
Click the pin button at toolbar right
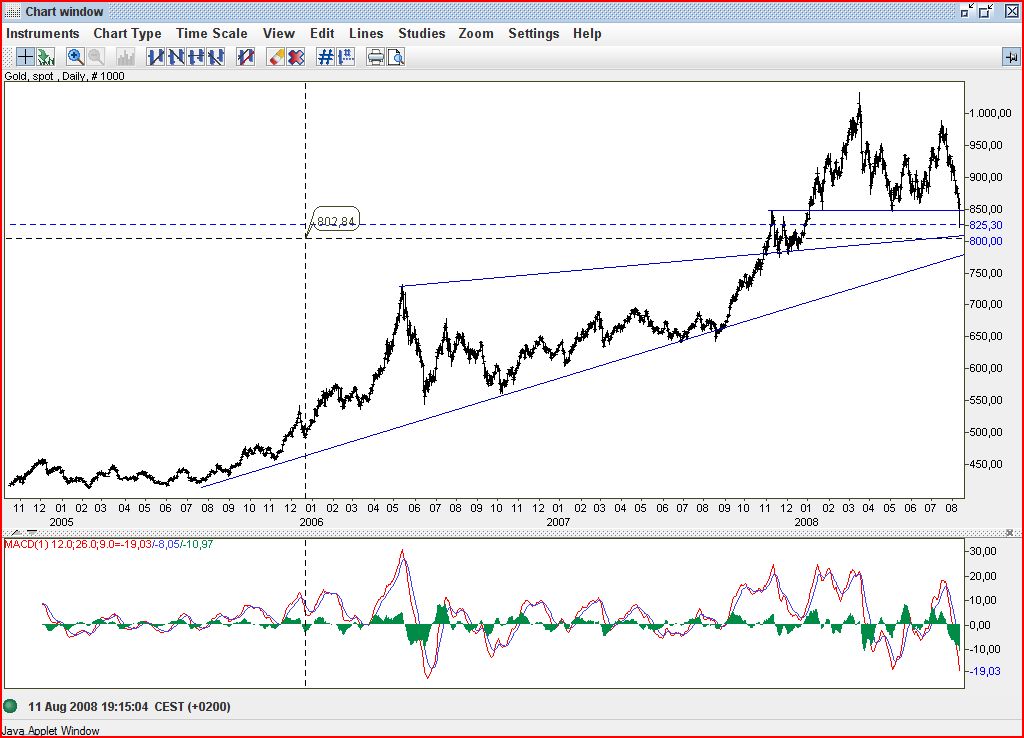pyautogui.click(x=1011, y=57)
